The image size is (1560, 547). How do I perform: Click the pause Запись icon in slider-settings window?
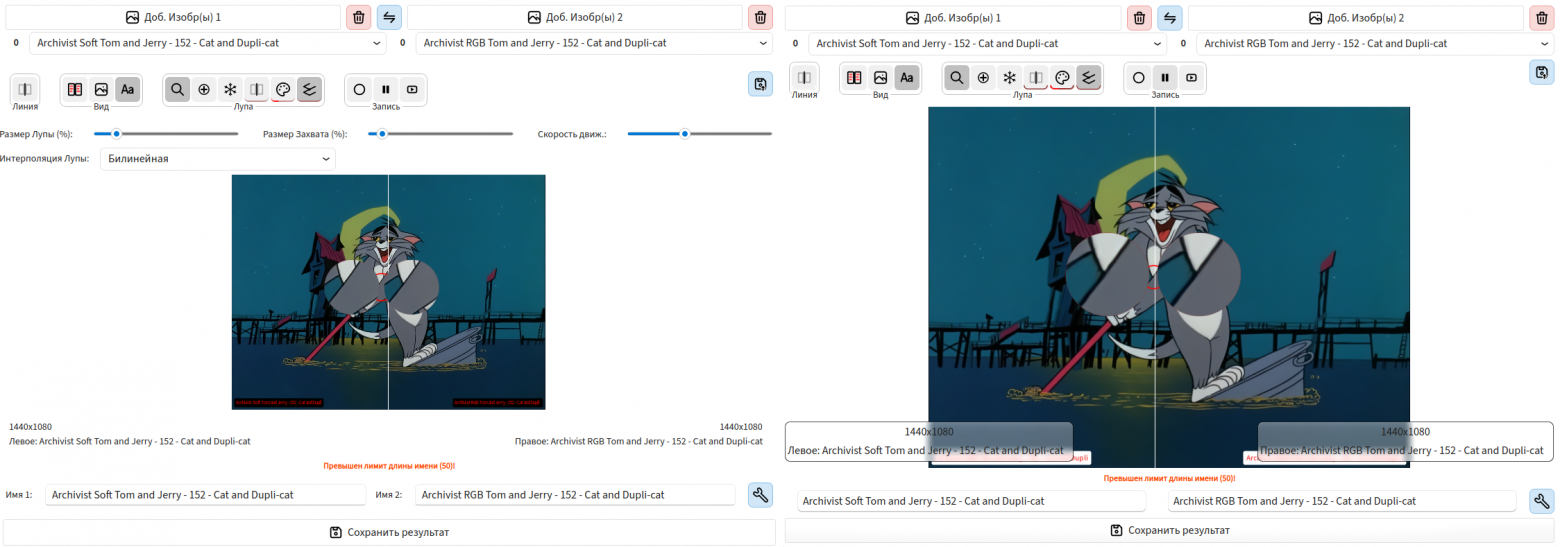tap(385, 89)
